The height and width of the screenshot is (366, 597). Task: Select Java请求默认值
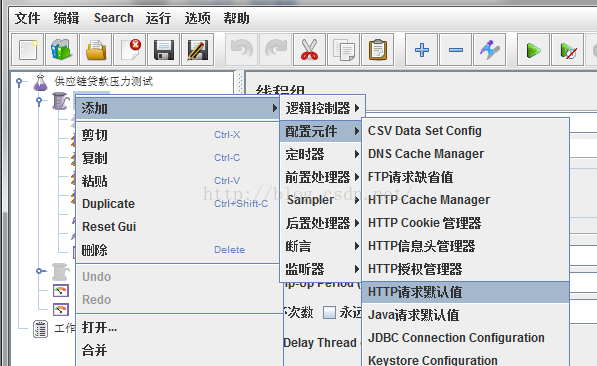point(465,315)
